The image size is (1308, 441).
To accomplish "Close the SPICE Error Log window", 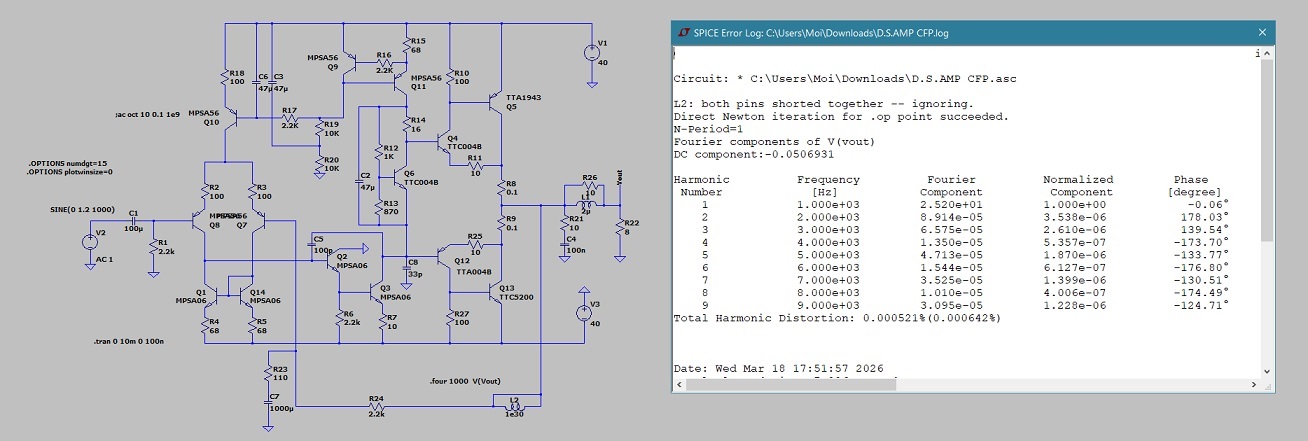I will click(1262, 33).
